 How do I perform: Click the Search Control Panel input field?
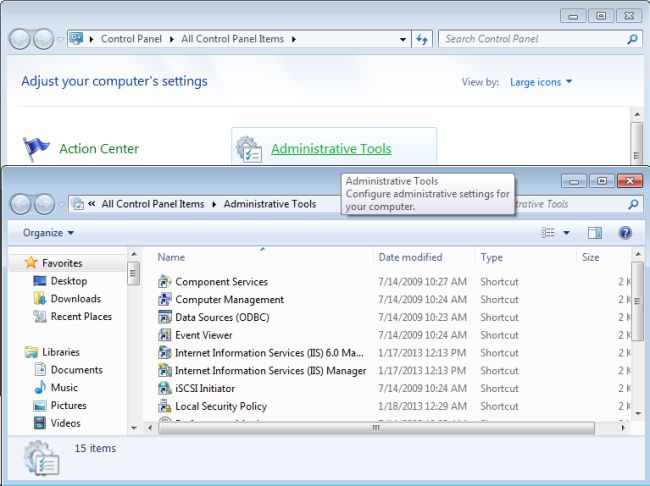click(x=540, y=39)
